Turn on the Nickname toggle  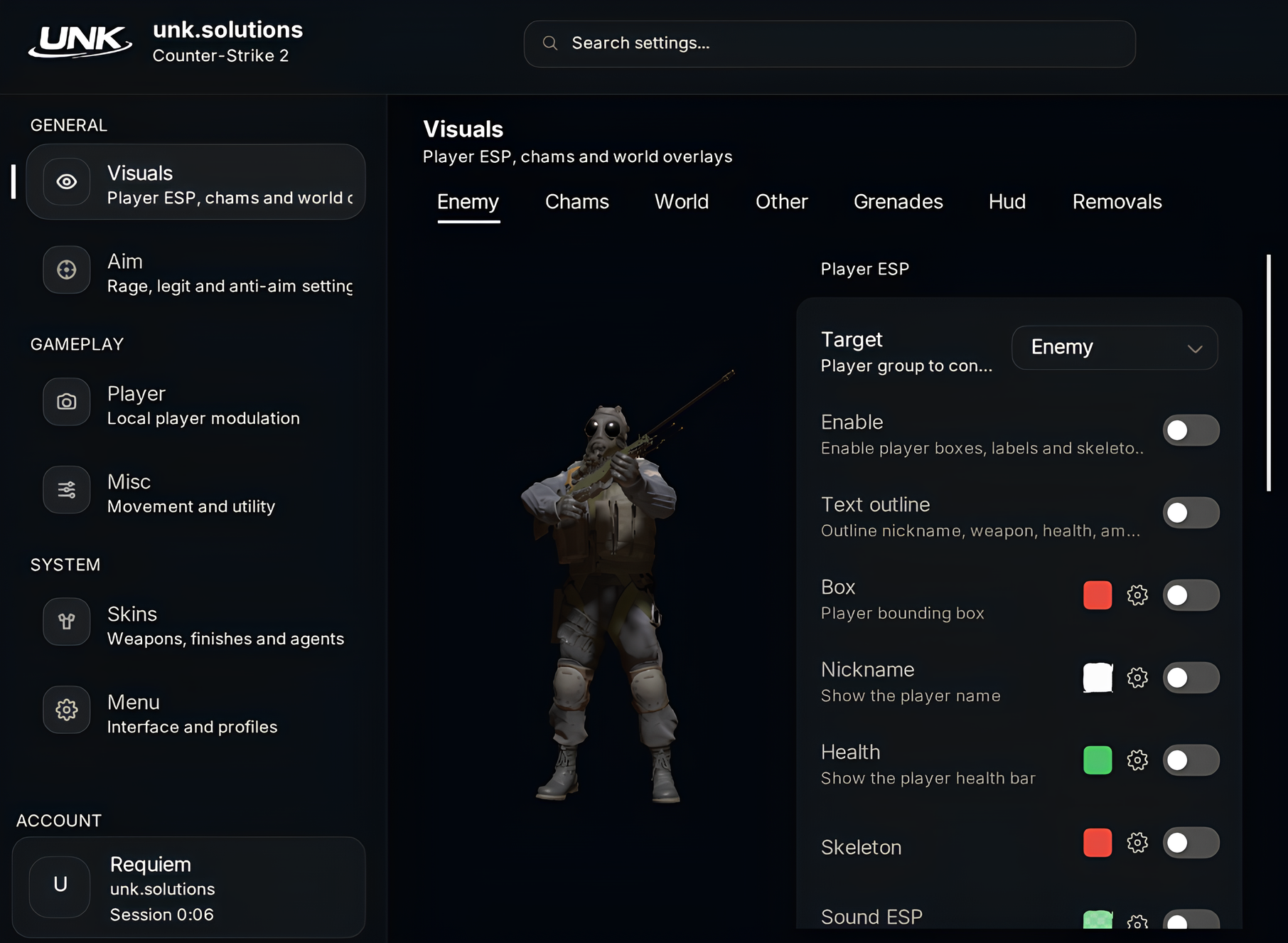tap(1191, 678)
